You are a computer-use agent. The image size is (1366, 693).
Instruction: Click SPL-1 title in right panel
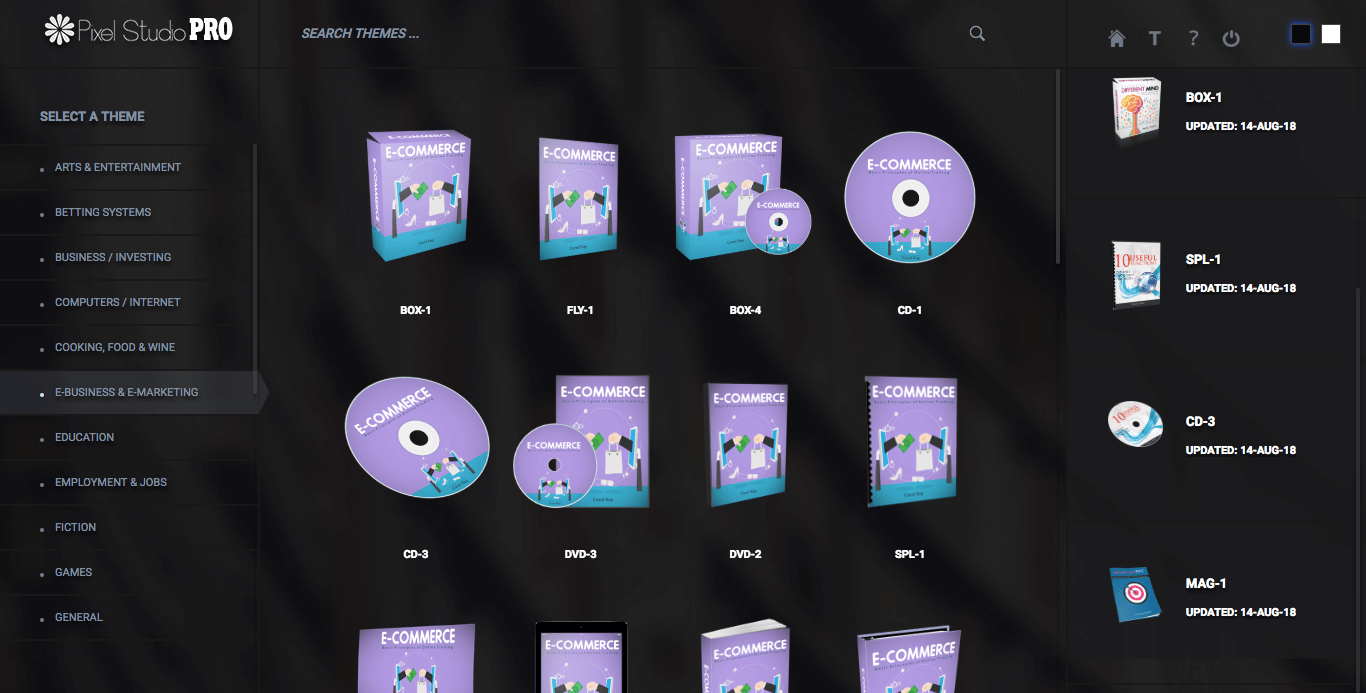click(1203, 260)
